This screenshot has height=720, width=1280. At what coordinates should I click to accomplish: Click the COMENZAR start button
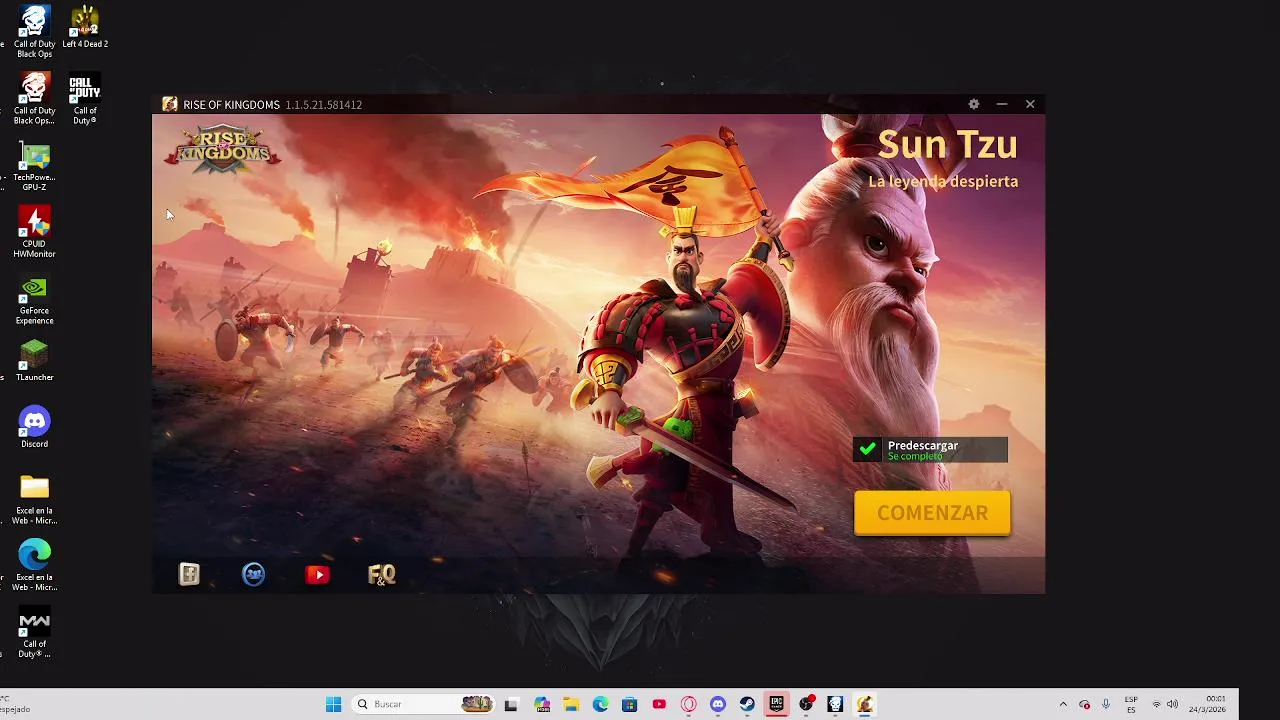click(x=932, y=513)
